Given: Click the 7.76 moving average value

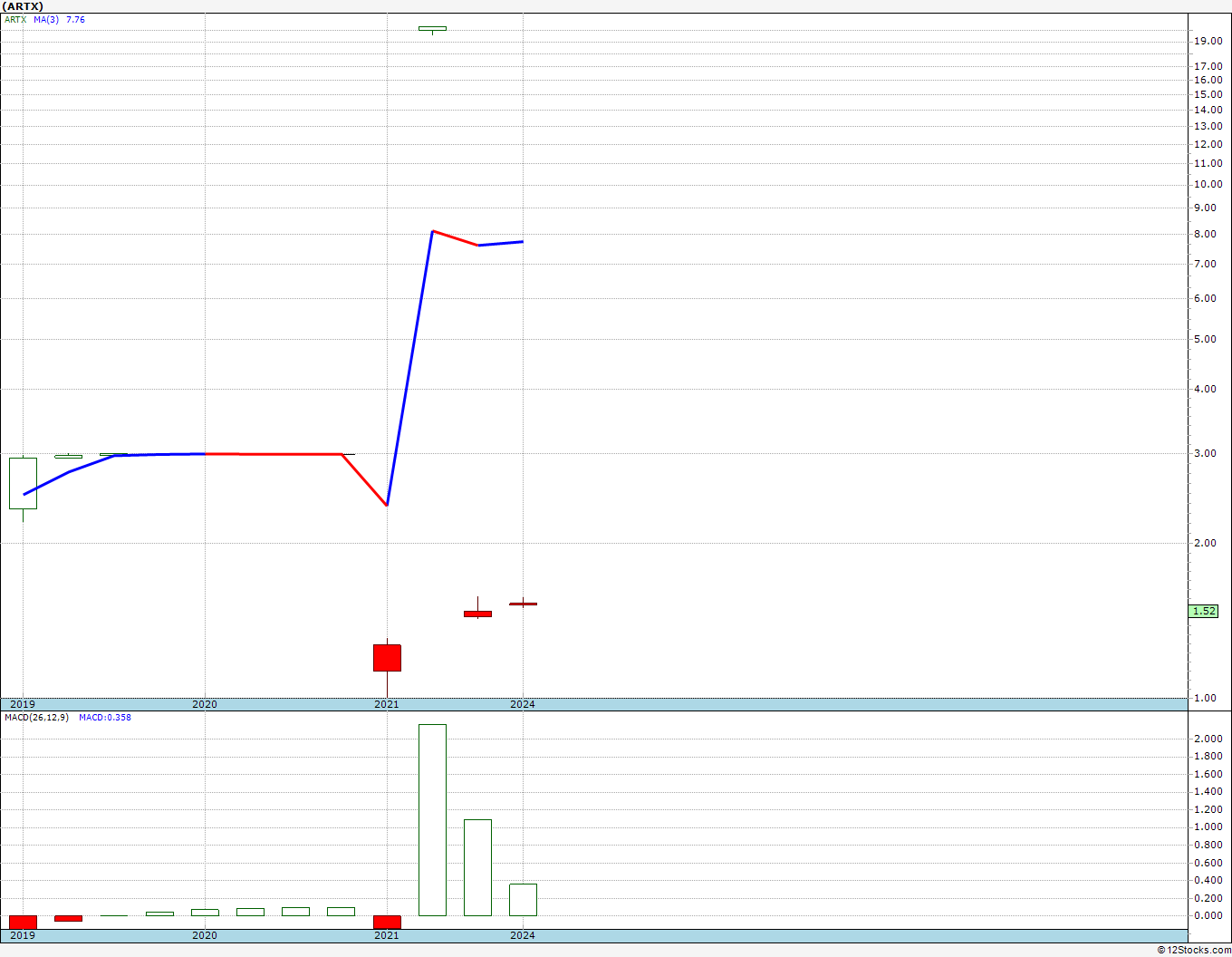Looking at the screenshot, I should [x=75, y=19].
